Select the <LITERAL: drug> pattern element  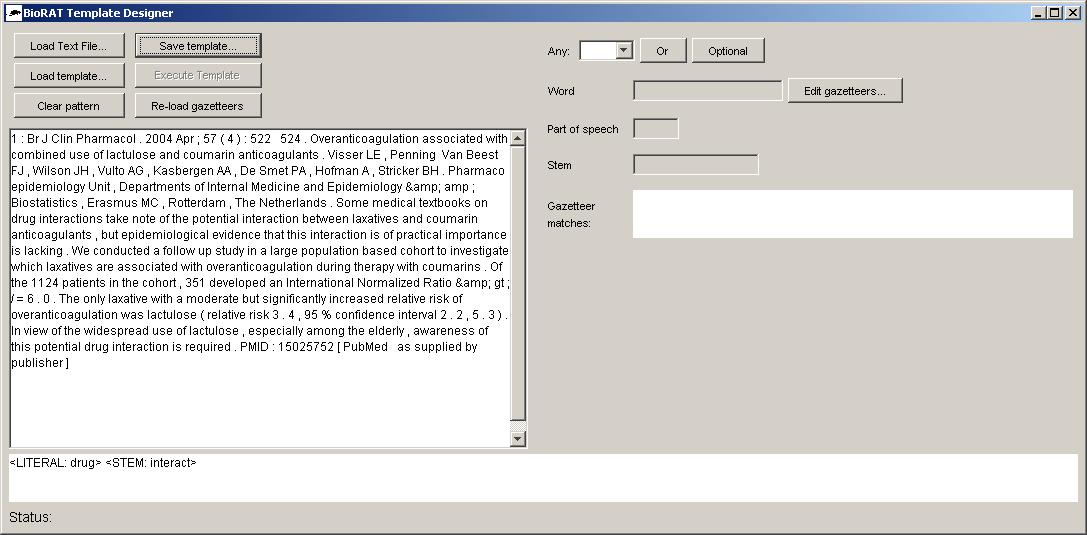click(55, 463)
